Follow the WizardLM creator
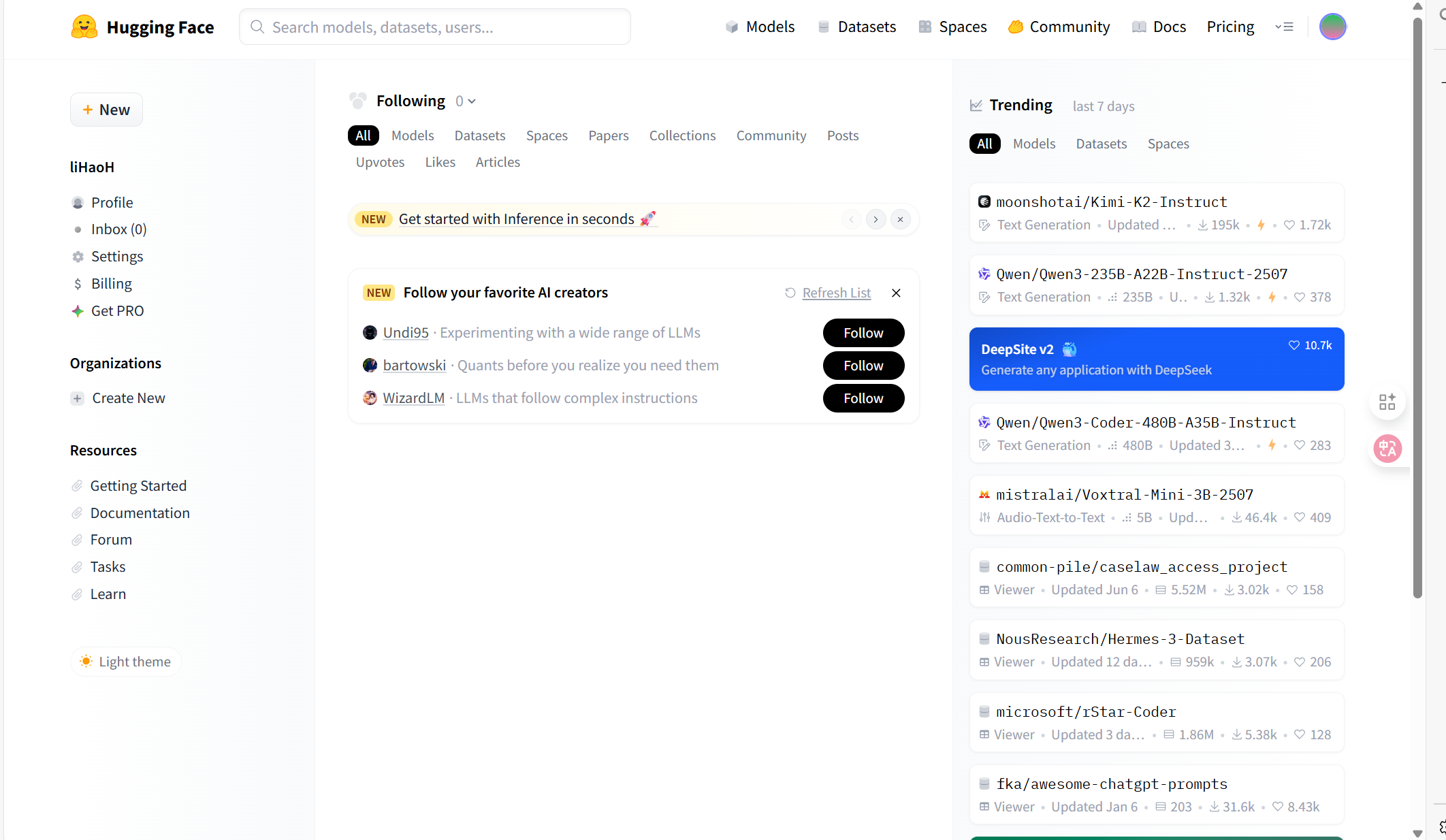Screen dimensions: 1446x840 [x=863, y=398]
